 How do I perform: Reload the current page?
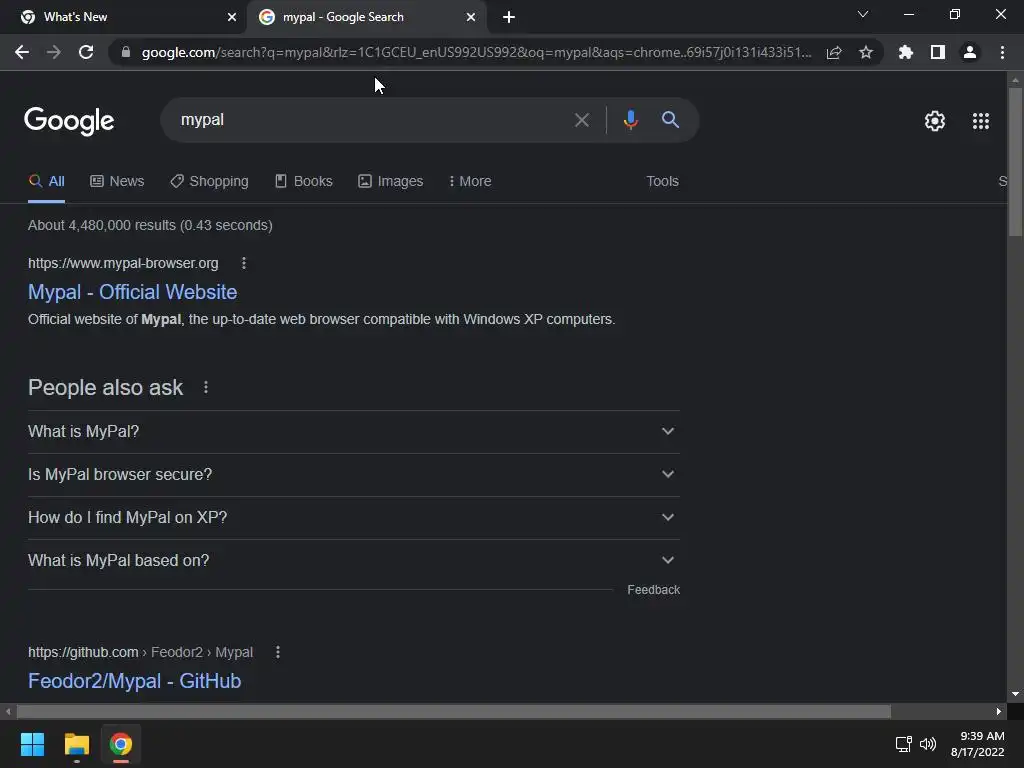tap(86, 52)
